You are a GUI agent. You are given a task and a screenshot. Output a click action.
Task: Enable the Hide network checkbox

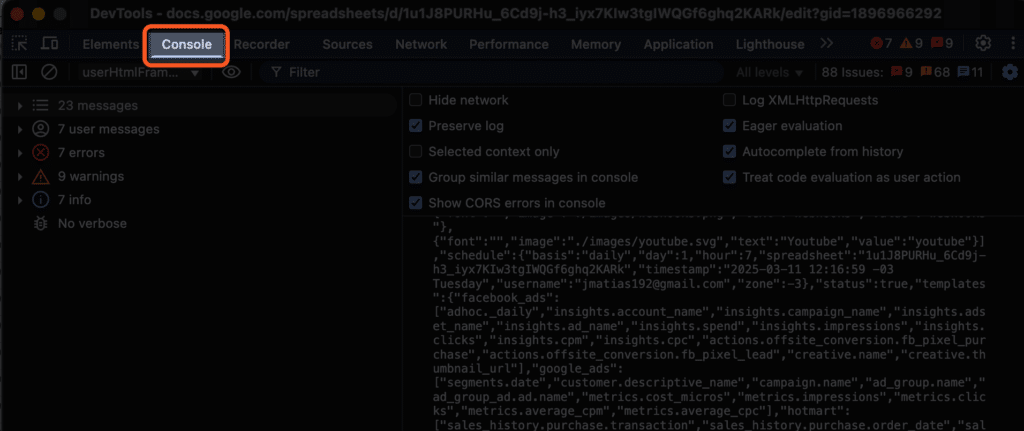[416, 100]
